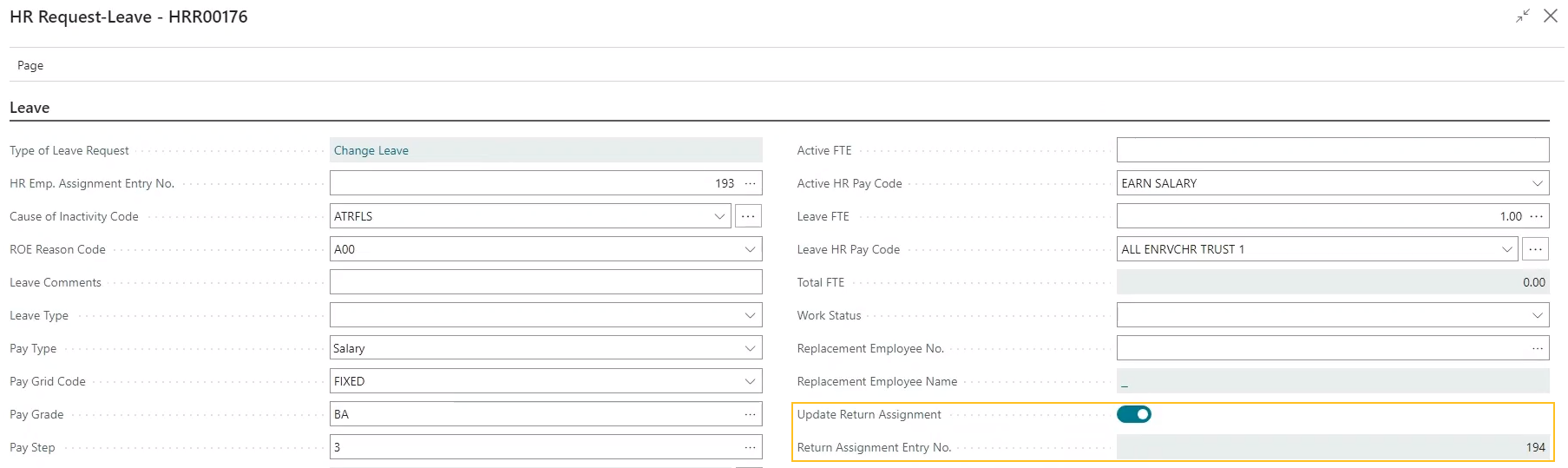
Task: Open the Page menu
Action: point(30,65)
